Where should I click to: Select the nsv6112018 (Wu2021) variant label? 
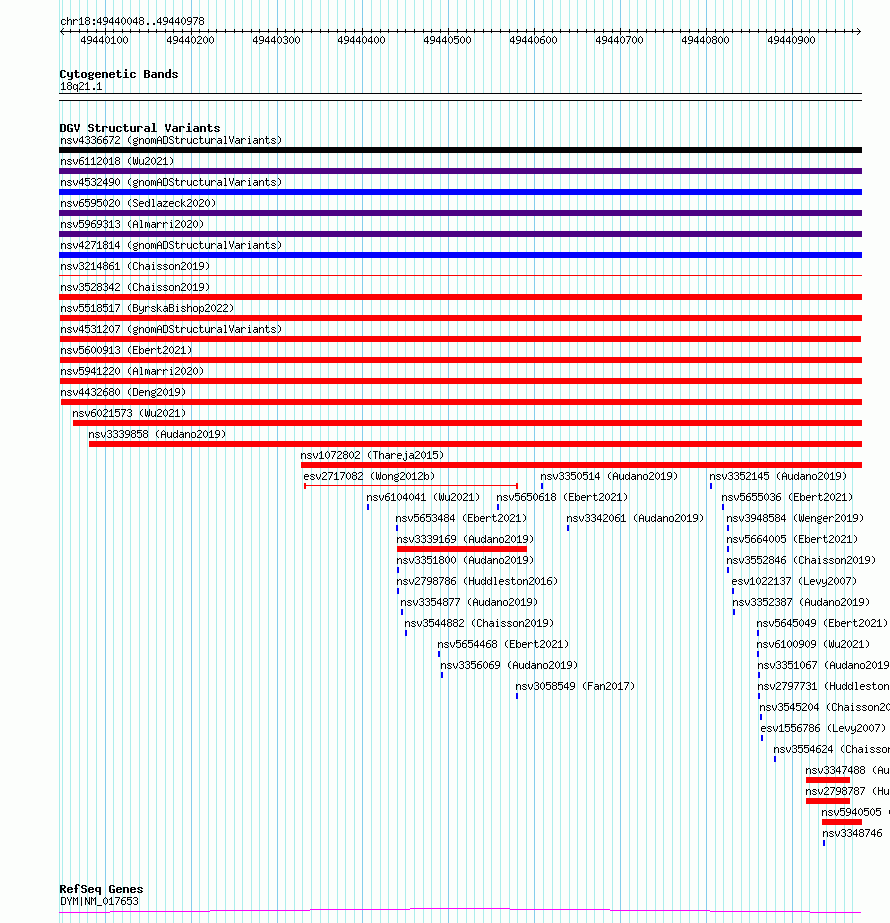click(x=117, y=161)
